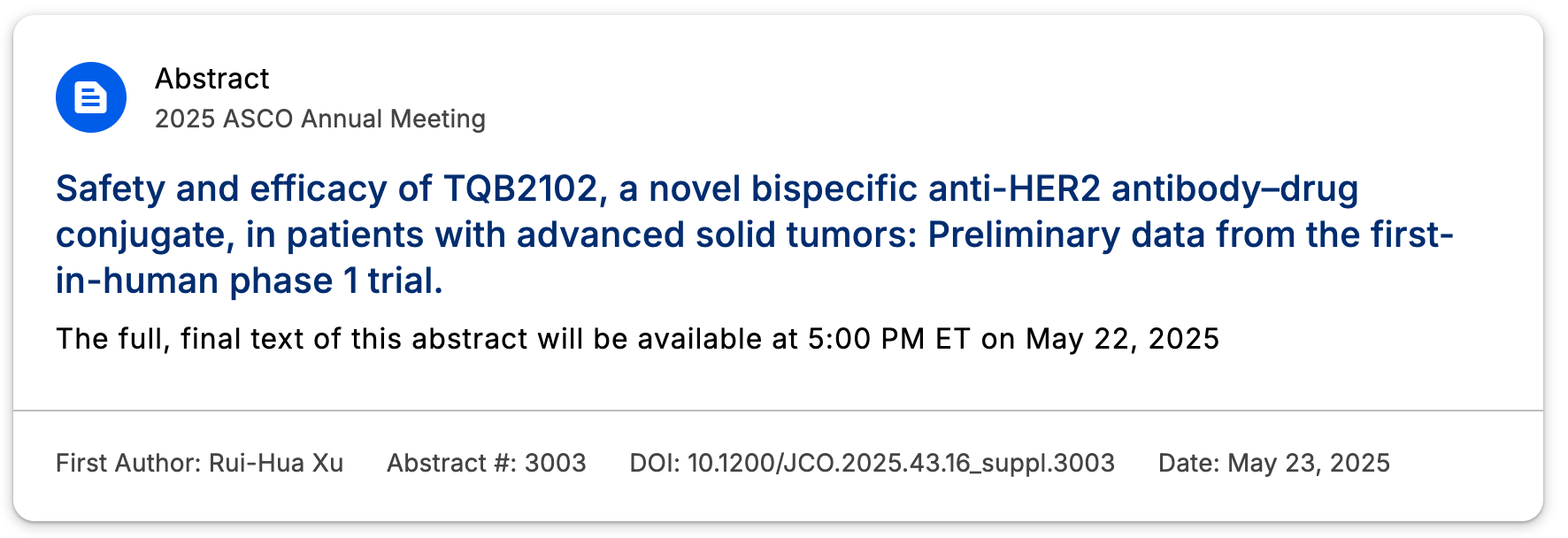The width and height of the screenshot is (1568, 538).
Task: Click abstract number 3003
Action: (556, 463)
